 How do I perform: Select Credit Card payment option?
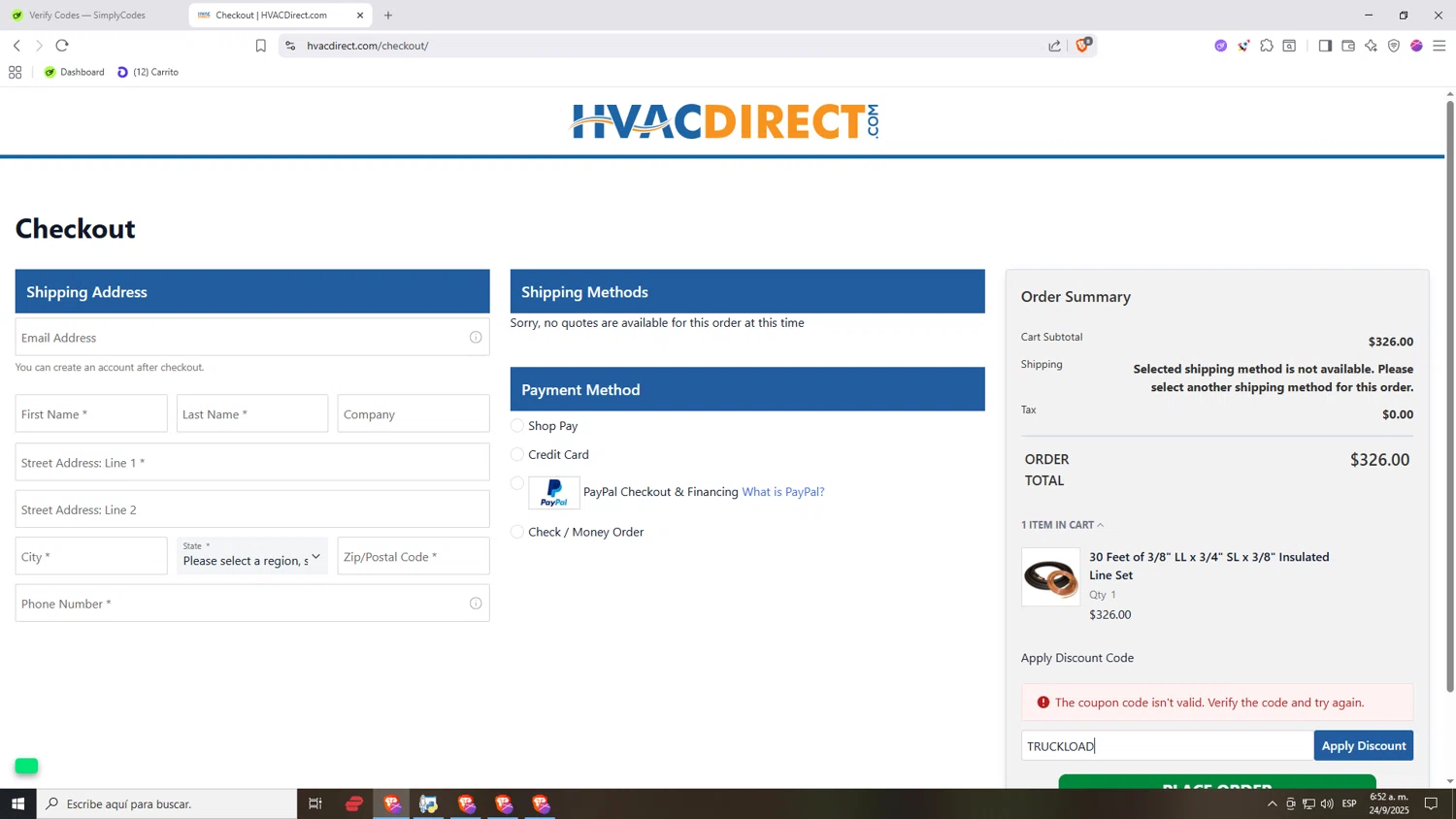tap(517, 454)
